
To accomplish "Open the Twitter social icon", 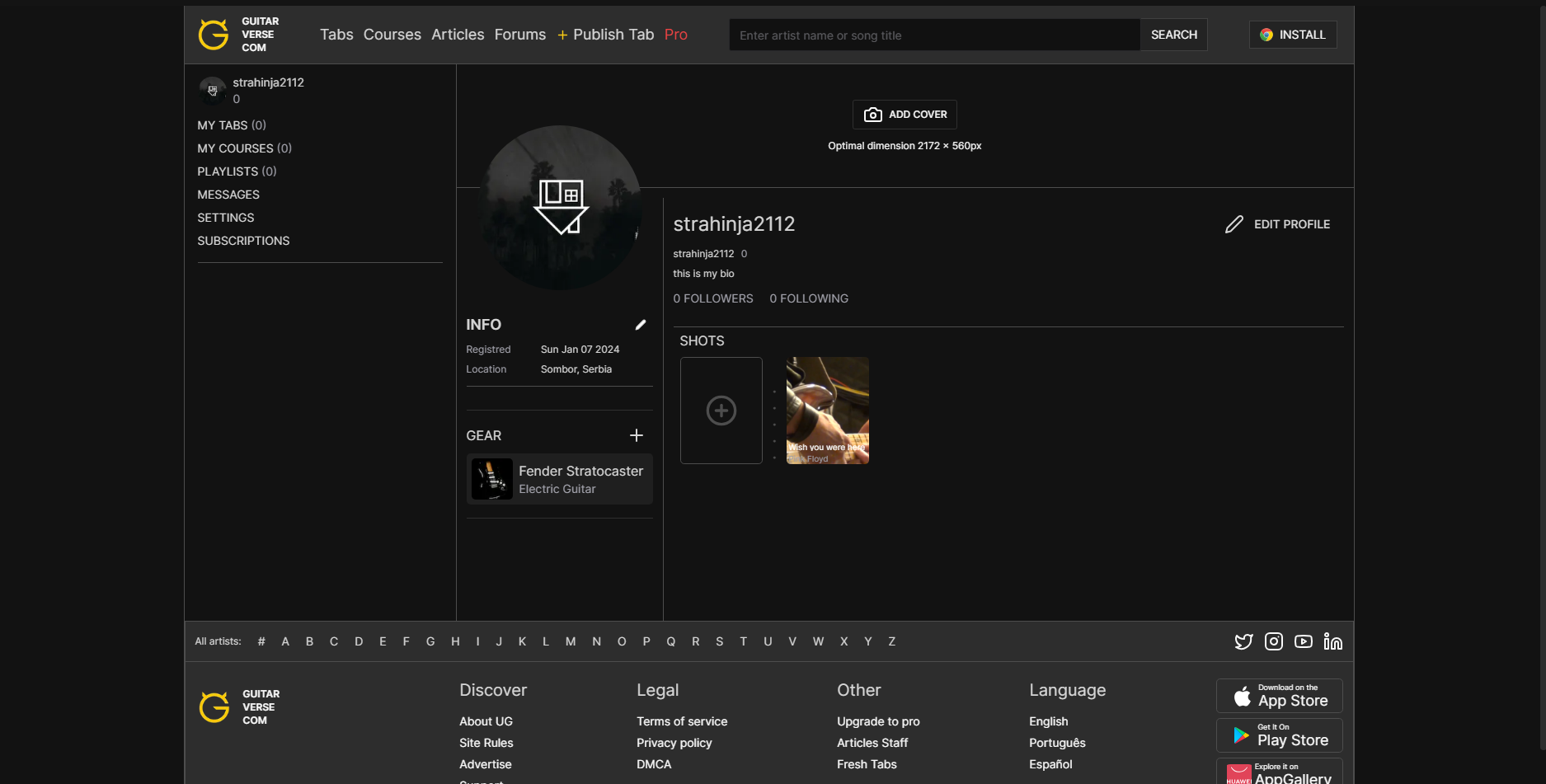I will coord(1243,641).
